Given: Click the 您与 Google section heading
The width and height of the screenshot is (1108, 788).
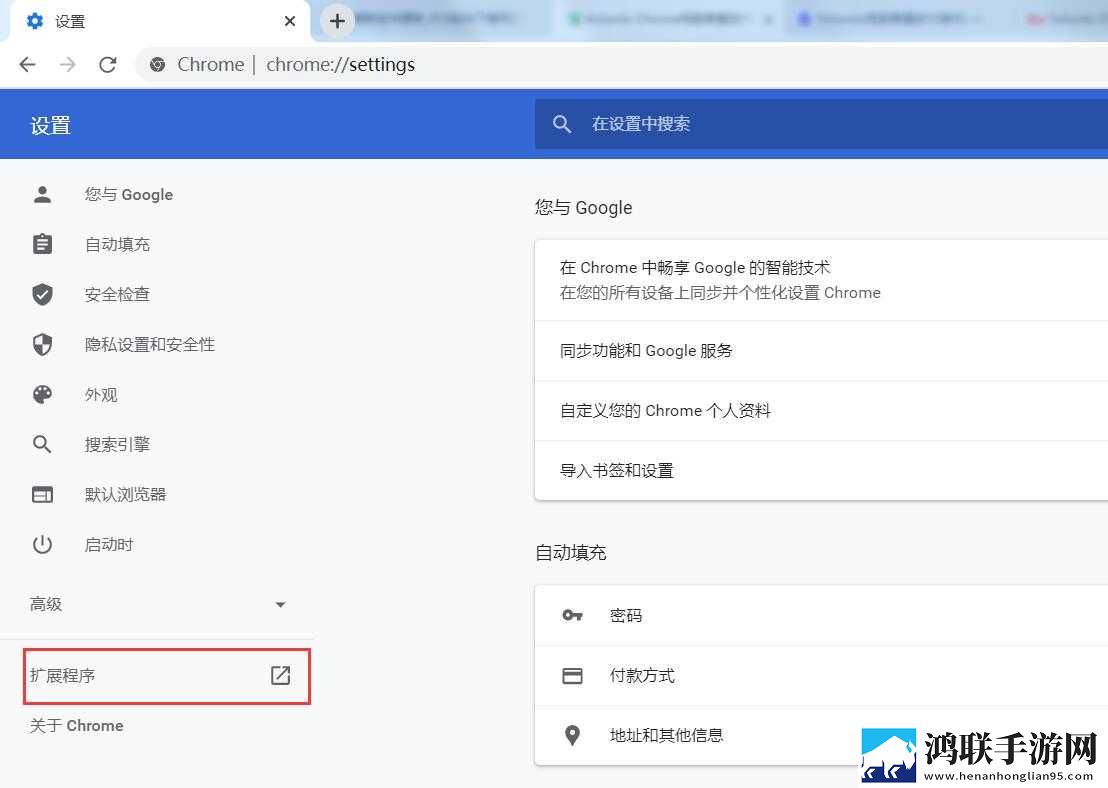Looking at the screenshot, I should [584, 208].
